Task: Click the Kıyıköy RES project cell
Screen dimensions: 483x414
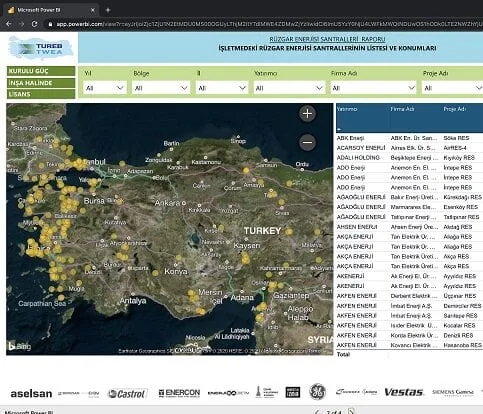Action: pos(459,158)
